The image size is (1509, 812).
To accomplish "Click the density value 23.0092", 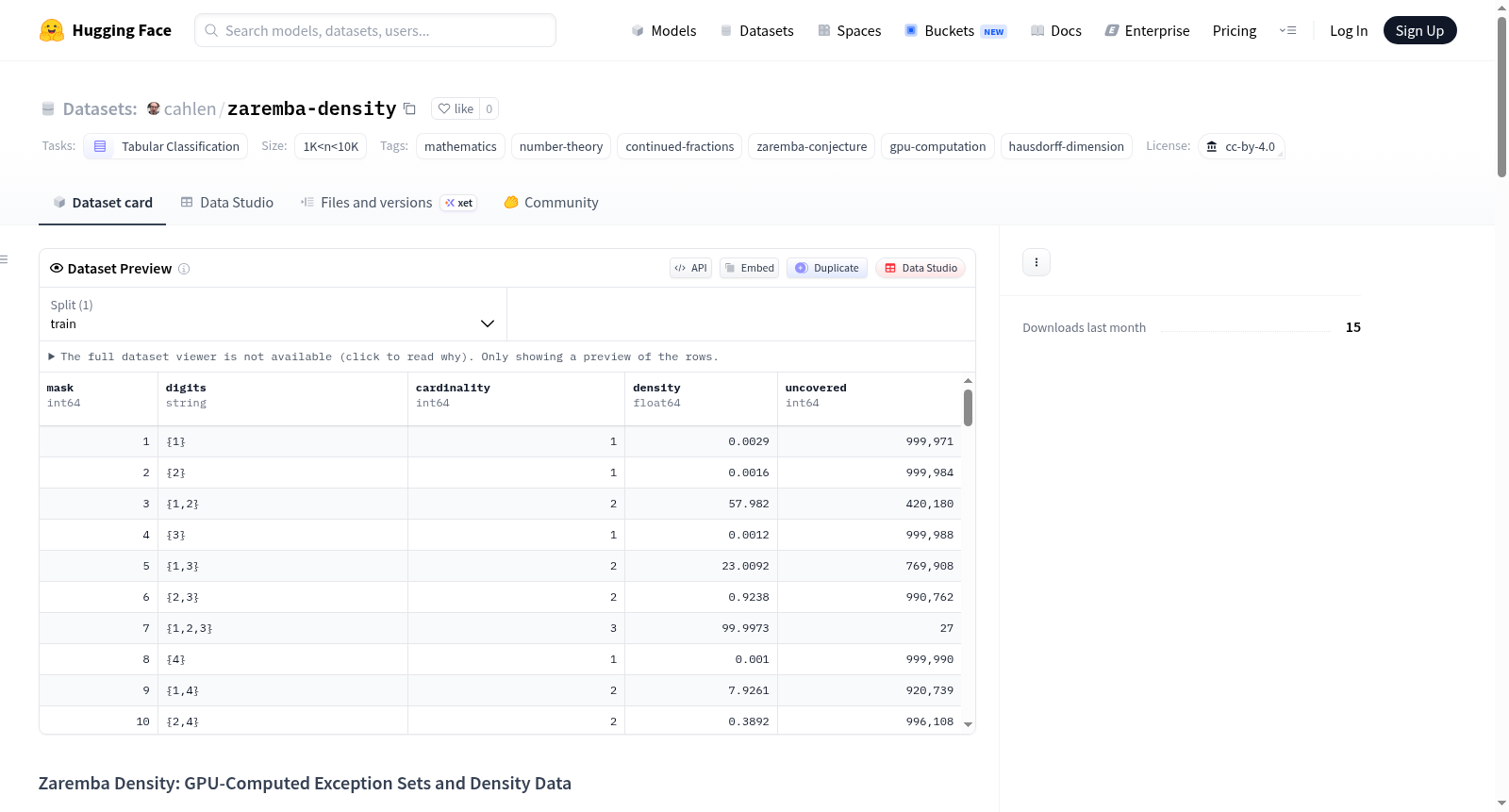I will coord(745,566).
